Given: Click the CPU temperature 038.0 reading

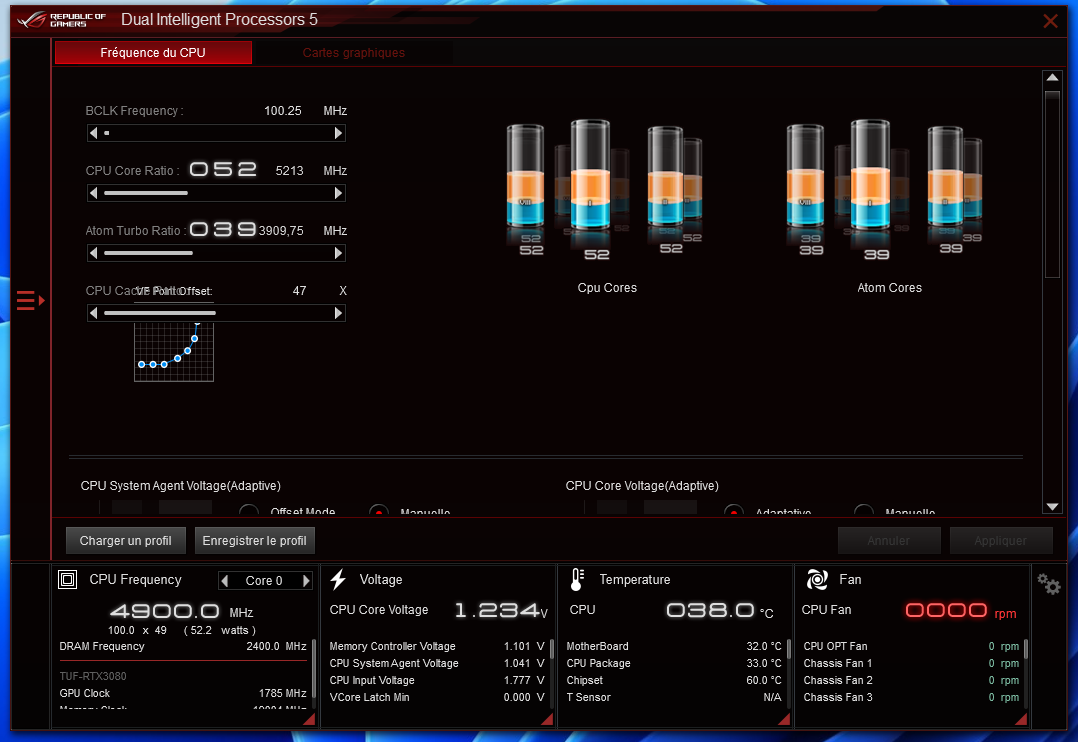Looking at the screenshot, I should coord(720,611).
